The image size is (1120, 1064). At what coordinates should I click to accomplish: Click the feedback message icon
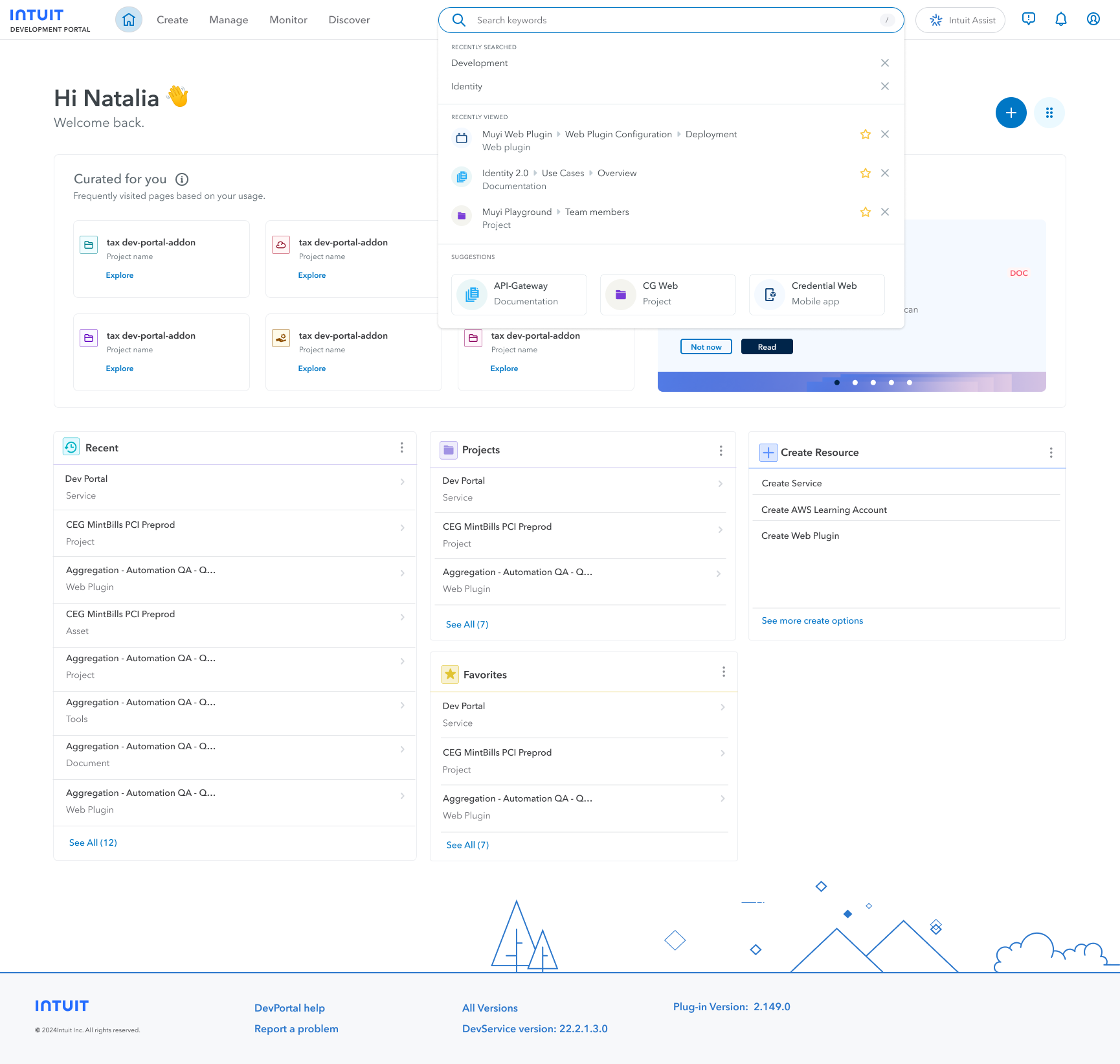[x=1028, y=19]
